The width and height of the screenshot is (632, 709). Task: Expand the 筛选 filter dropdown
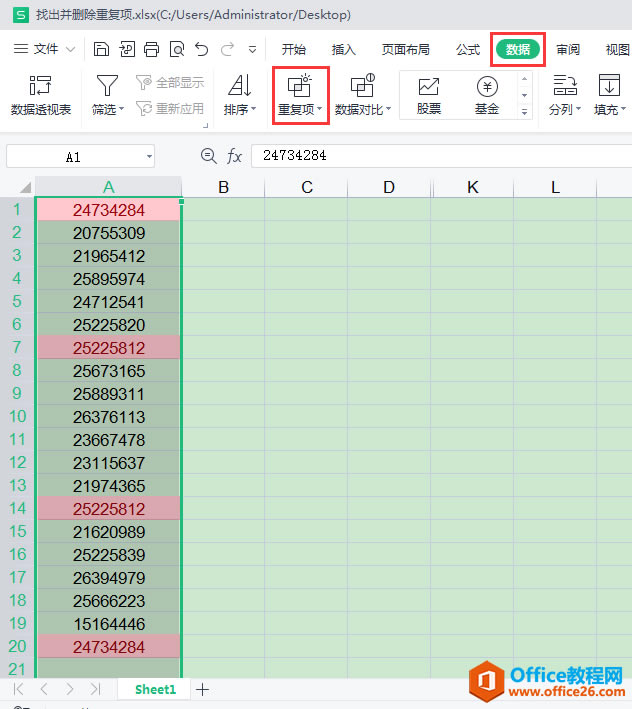coord(108,109)
